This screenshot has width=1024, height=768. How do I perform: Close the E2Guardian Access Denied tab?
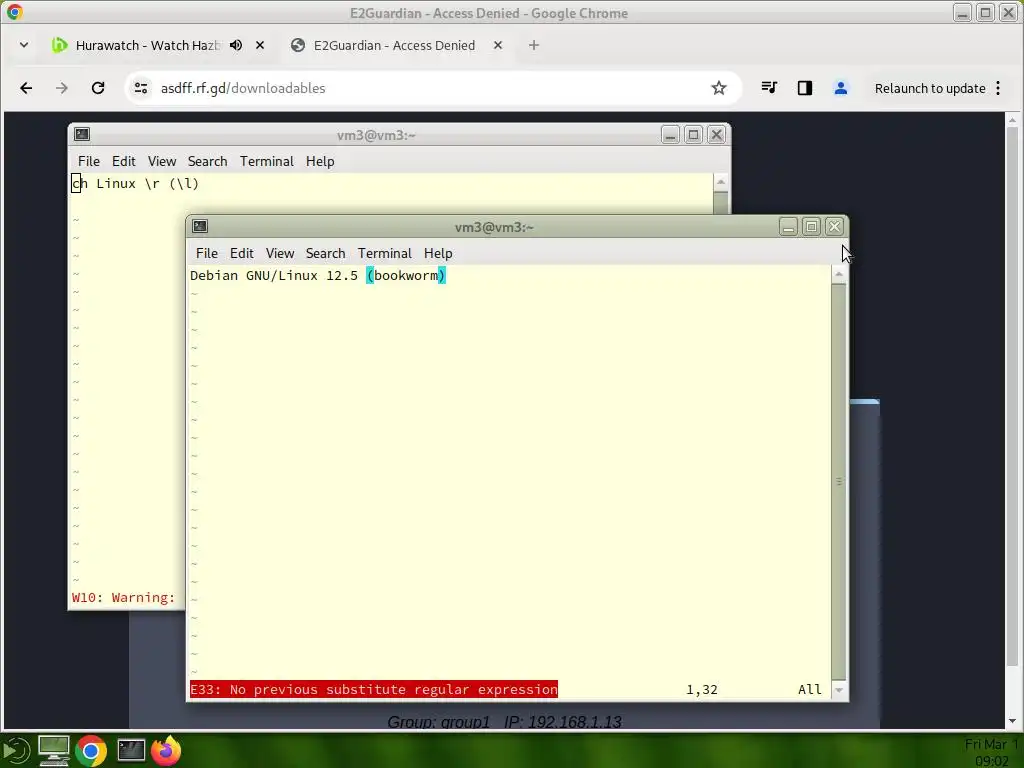click(x=498, y=45)
